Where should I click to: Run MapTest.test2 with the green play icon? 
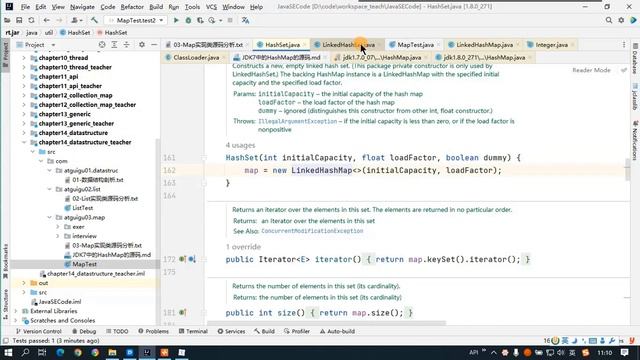coord(176,20)
